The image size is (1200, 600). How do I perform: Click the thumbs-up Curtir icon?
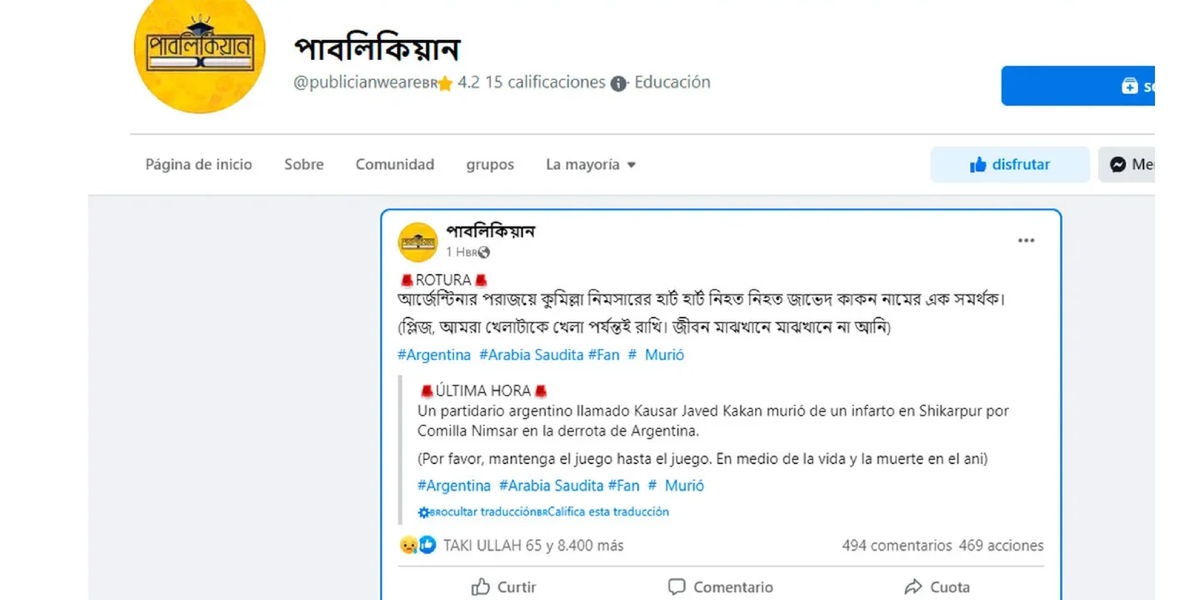tap(481, 587)
